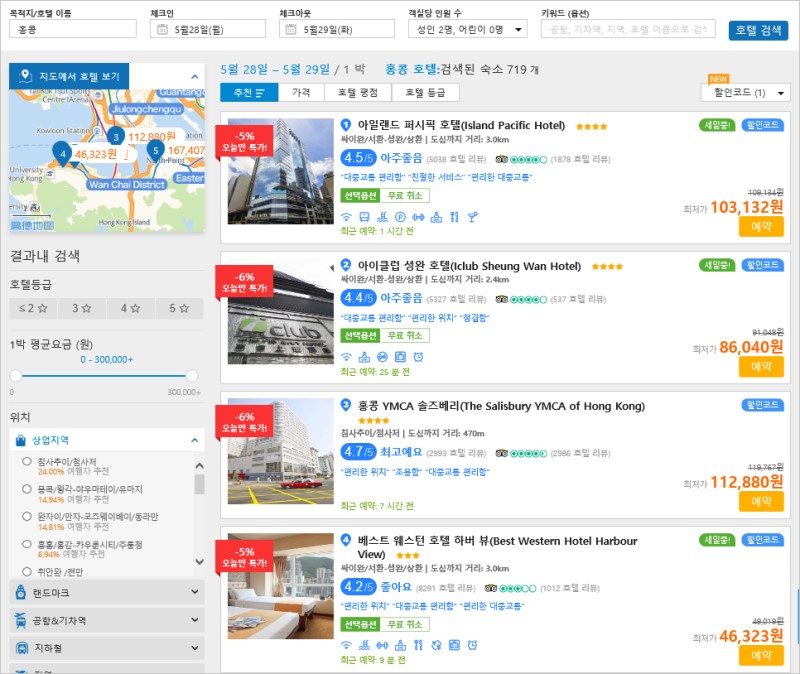The image size is (800, 674).
Task: Switch to 호텔 평점 sort tab
Action: point(358,92)
